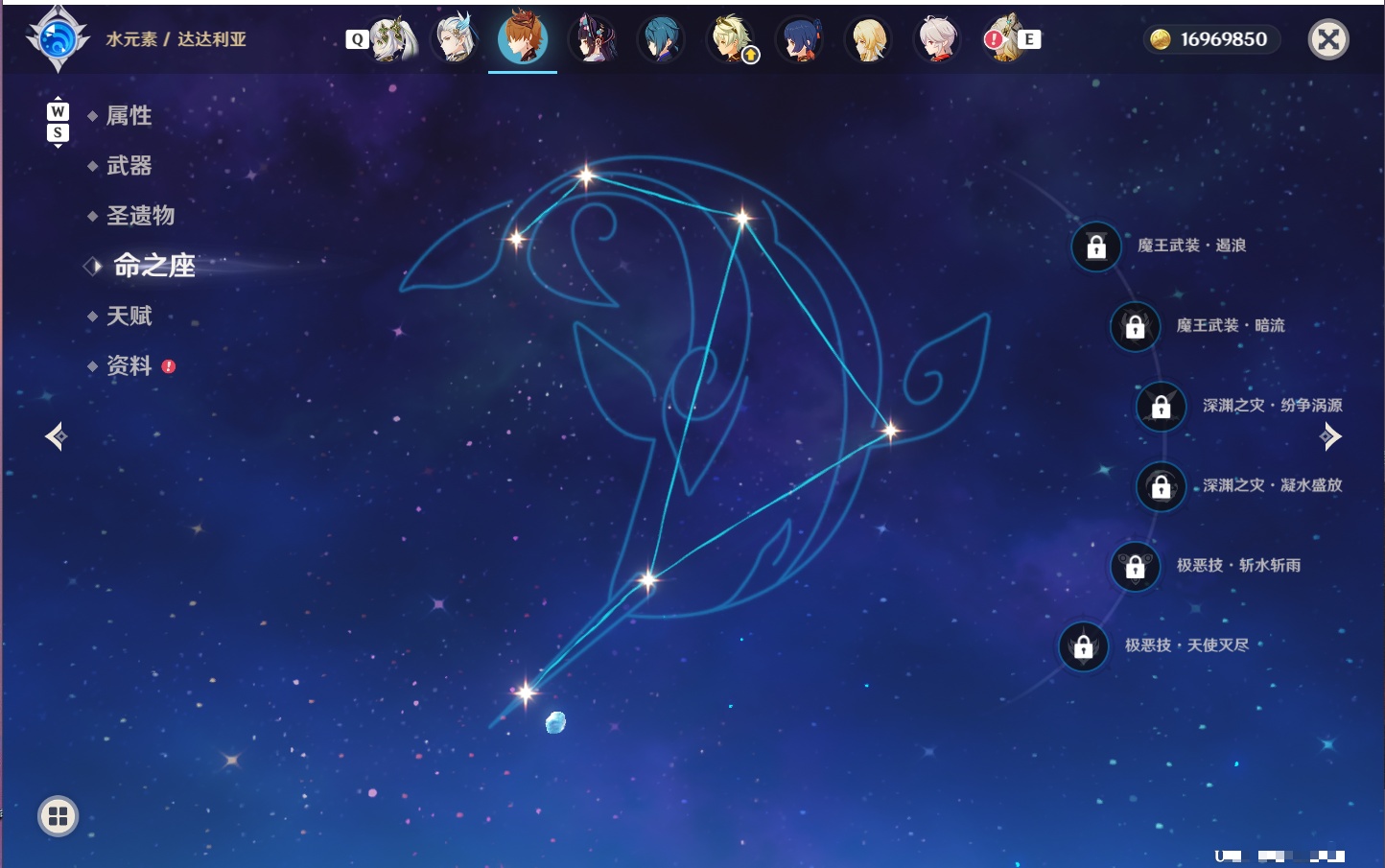This screenshot has height=868, width=1385.
Task: Open the 天赋 talents menu
Action: (129, 316)
